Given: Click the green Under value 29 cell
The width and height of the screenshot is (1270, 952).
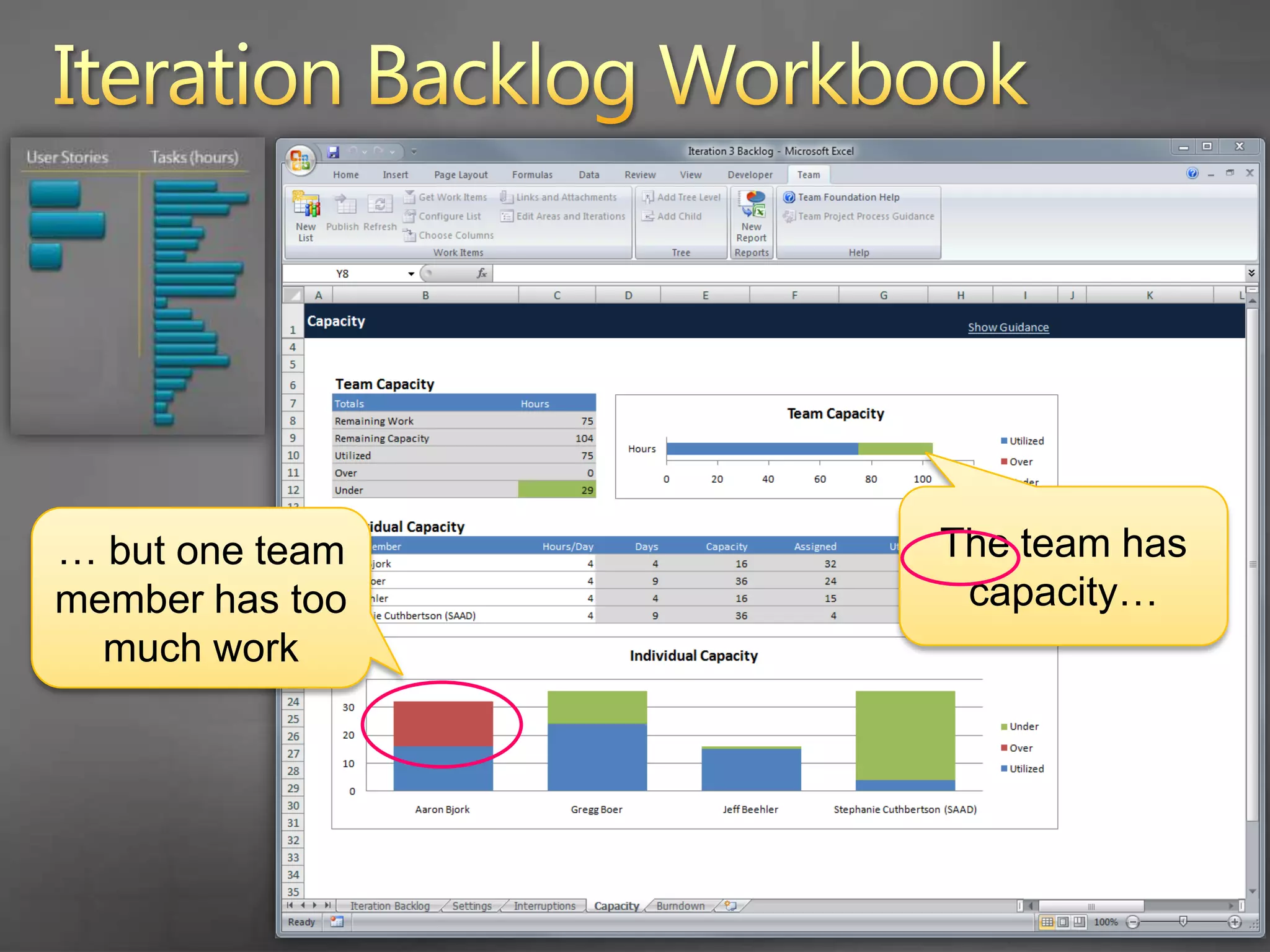Looking at the screenshot, I should 557,490.
